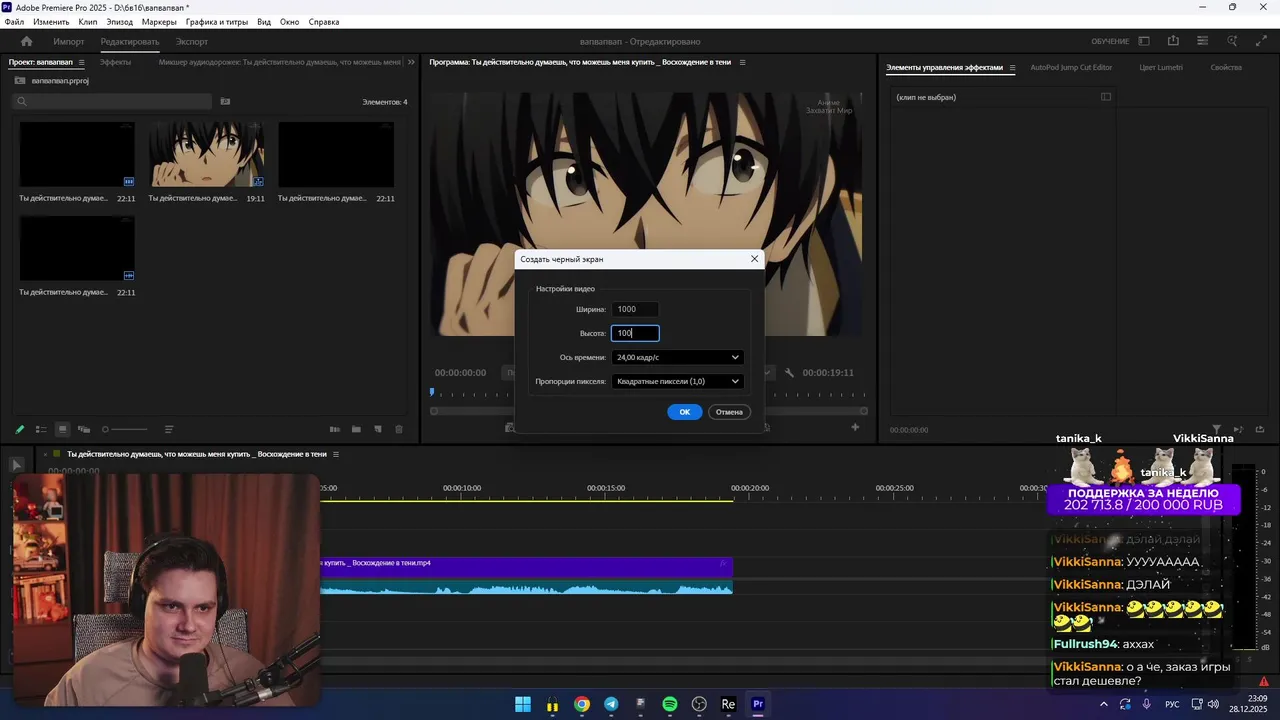Click the New Item icon
This screenshot has height=720, width=1280.
click(x=378, y=429)
